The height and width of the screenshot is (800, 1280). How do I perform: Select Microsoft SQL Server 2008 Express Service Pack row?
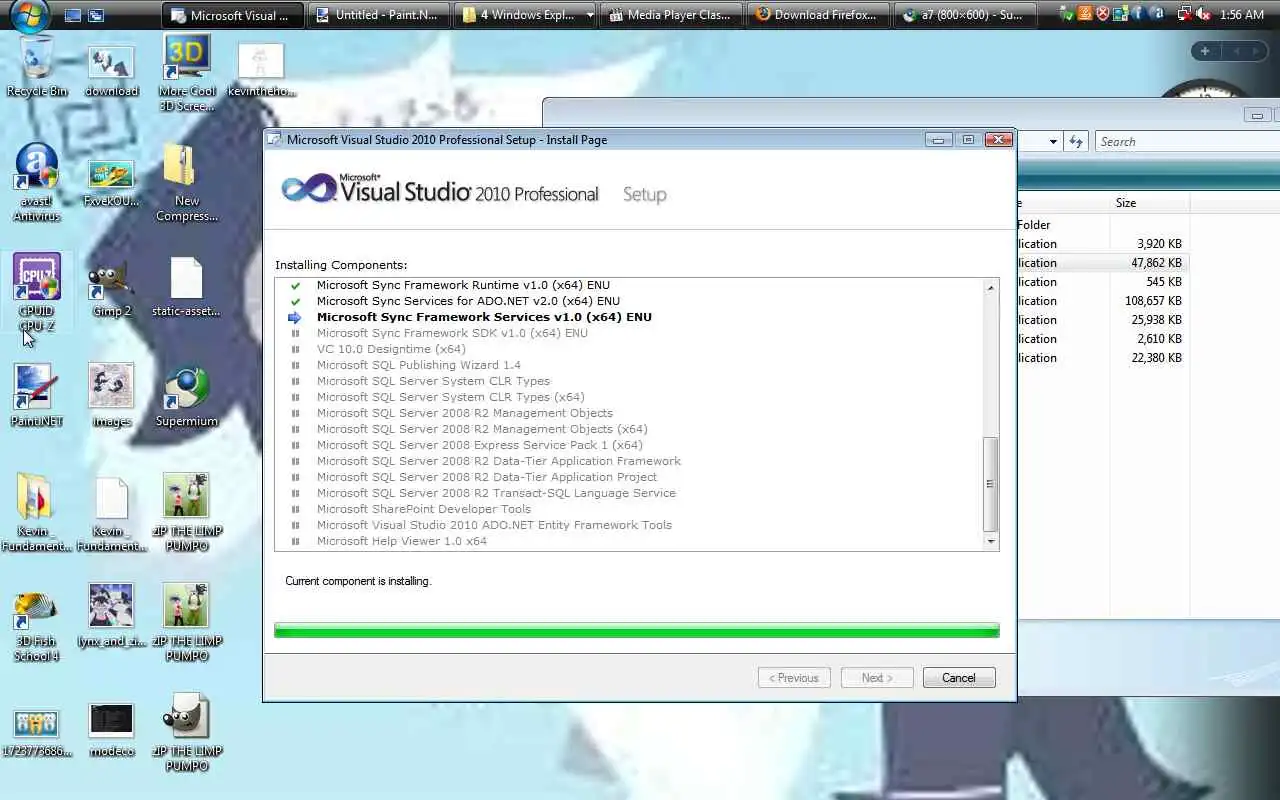pos(479,445)
